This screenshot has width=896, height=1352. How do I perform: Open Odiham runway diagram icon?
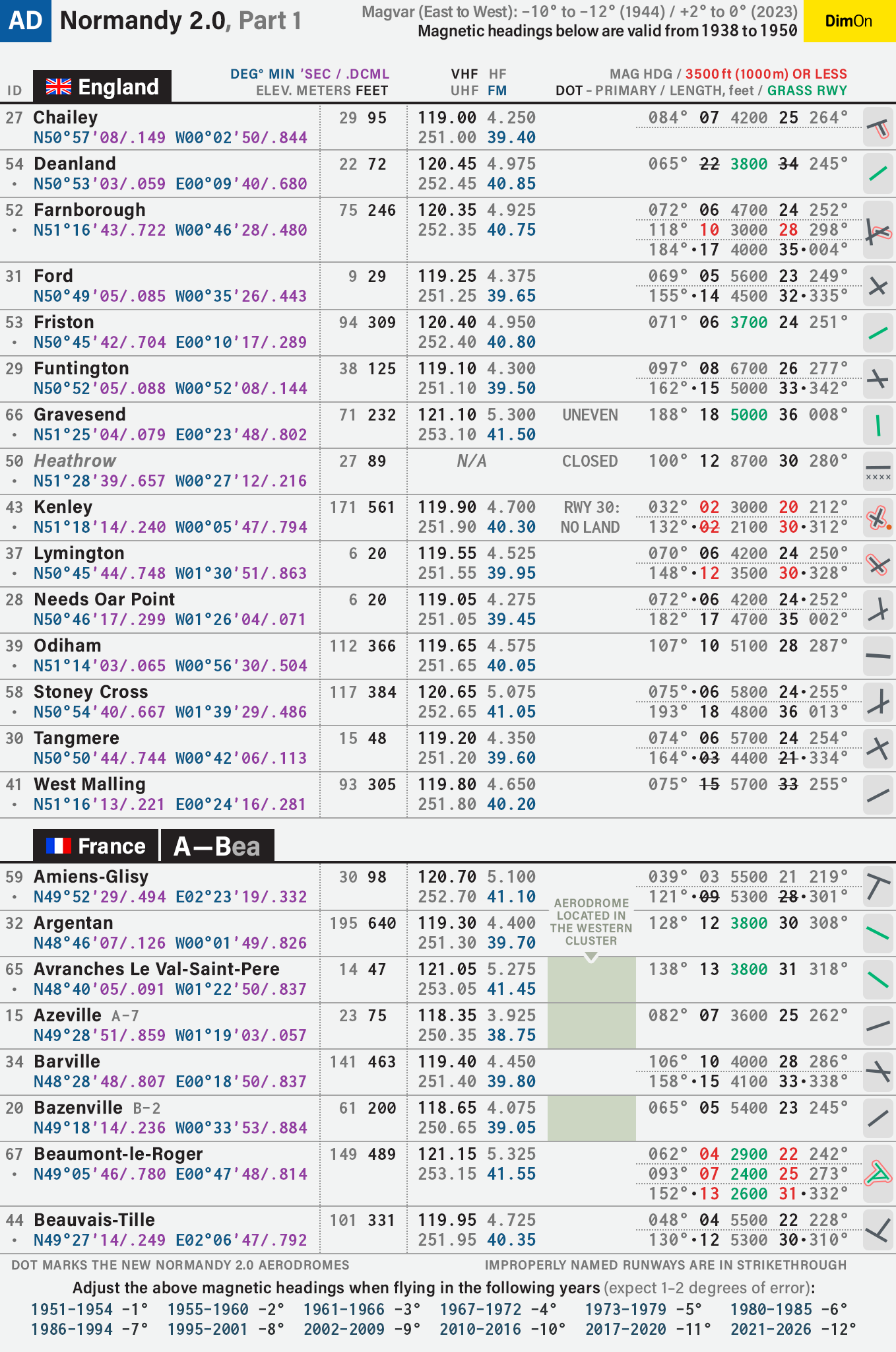click(x=878, y=656)
